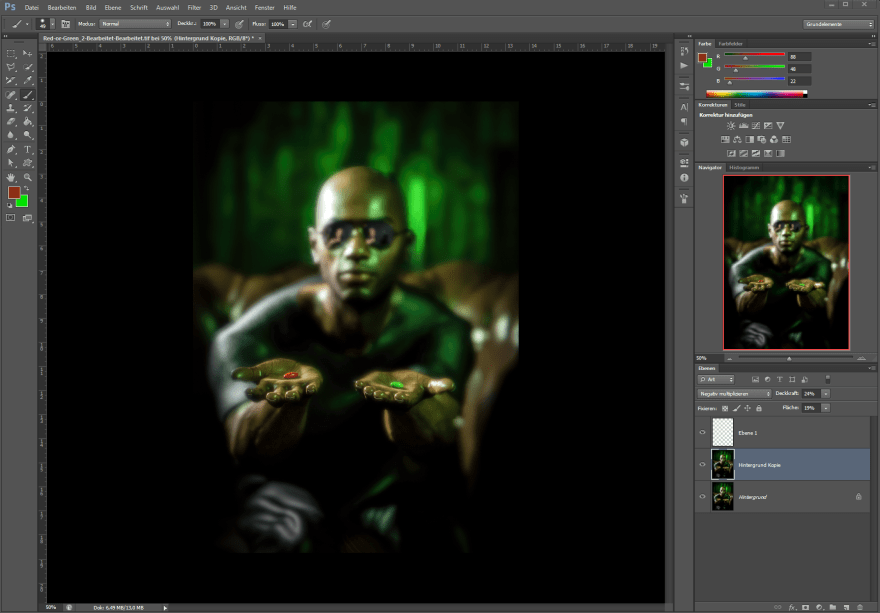Switch to the Stile tab
This screenshot has width=880, height=613.
coord(740,104)
